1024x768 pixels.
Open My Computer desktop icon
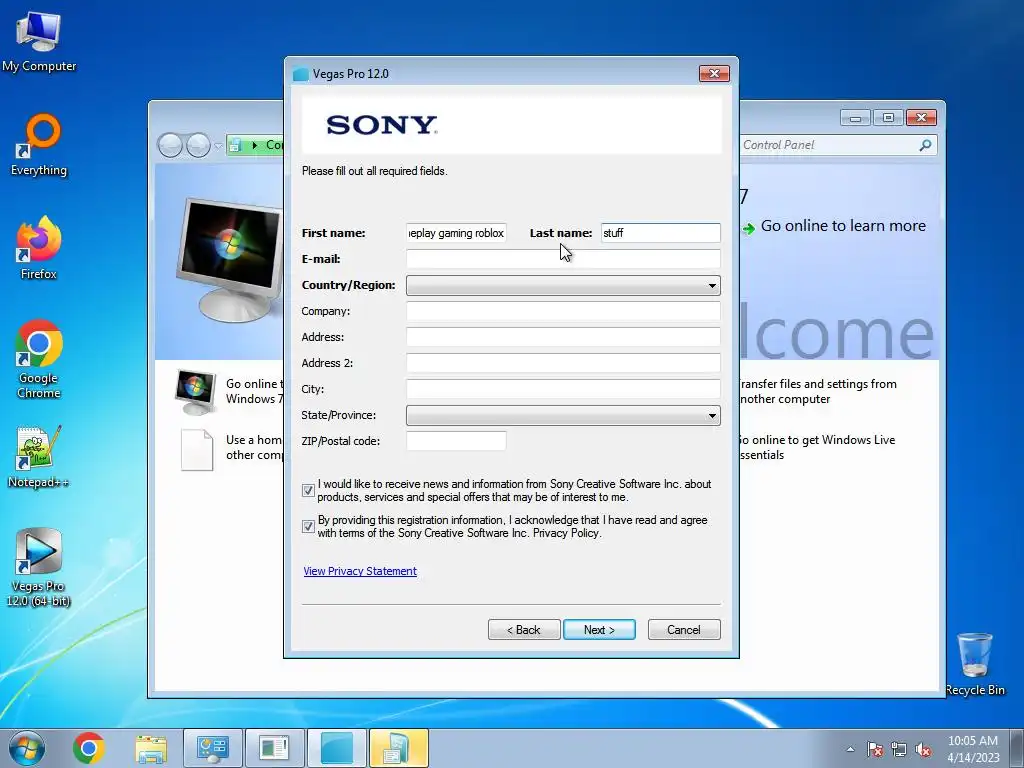point(39,41)
